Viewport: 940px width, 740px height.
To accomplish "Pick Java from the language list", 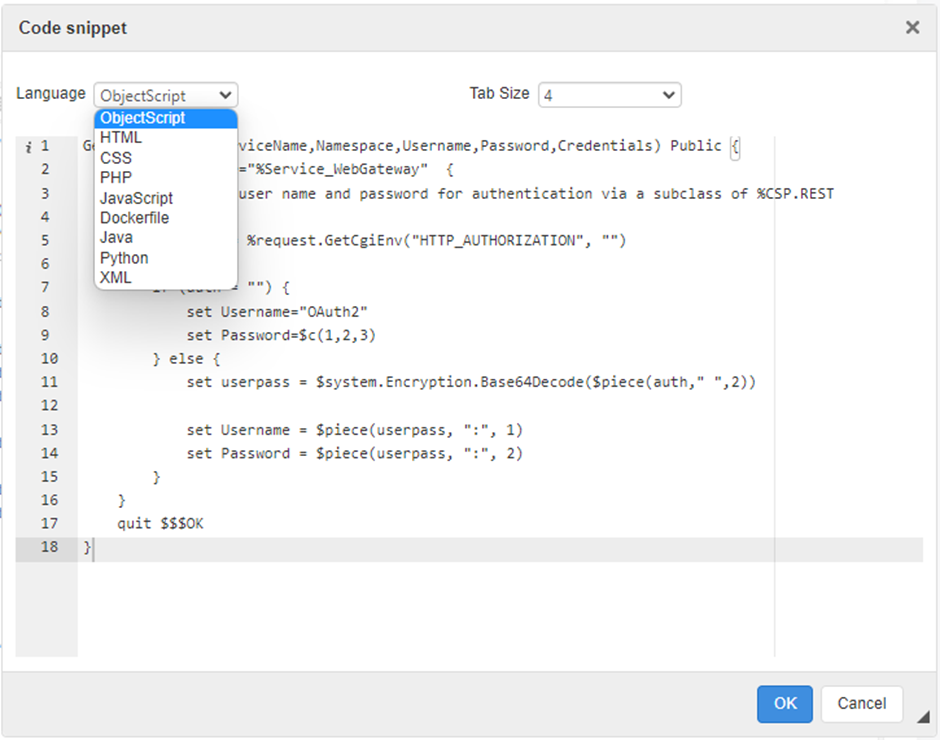I will tap(116, 238).
